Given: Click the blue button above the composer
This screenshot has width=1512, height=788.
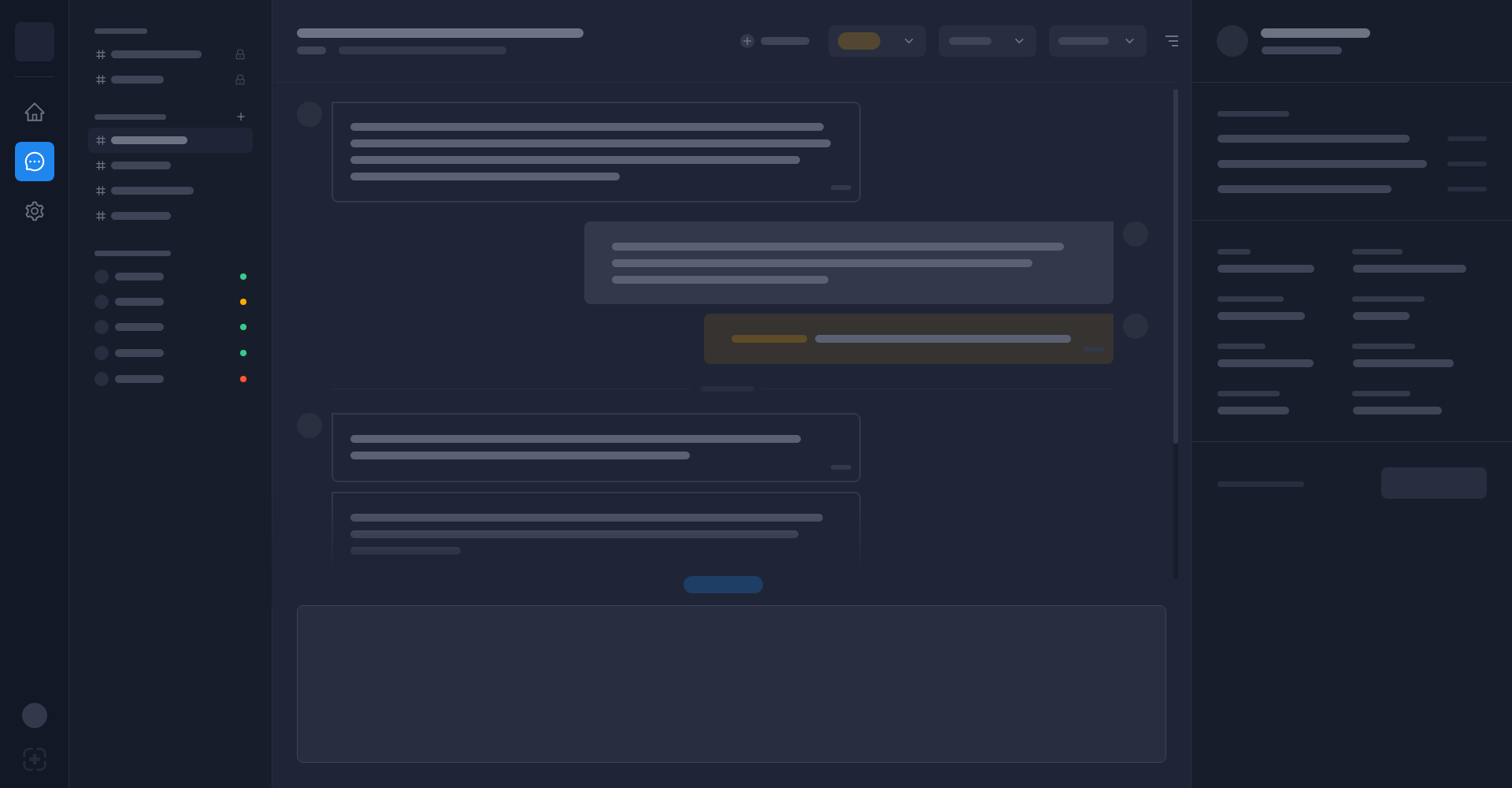Looking at the screenshot, I should coord(723,585).
